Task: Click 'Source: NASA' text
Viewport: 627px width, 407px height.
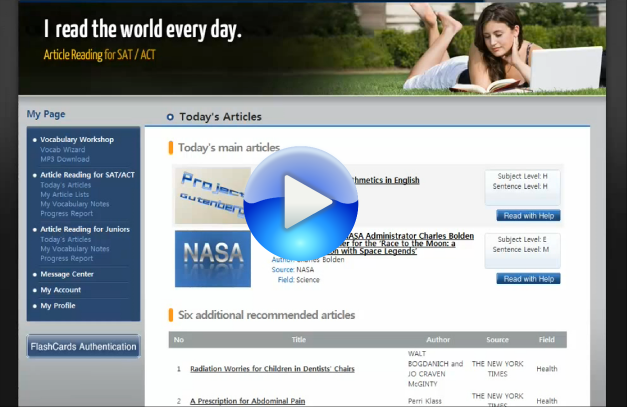Action: click(293, 270)
